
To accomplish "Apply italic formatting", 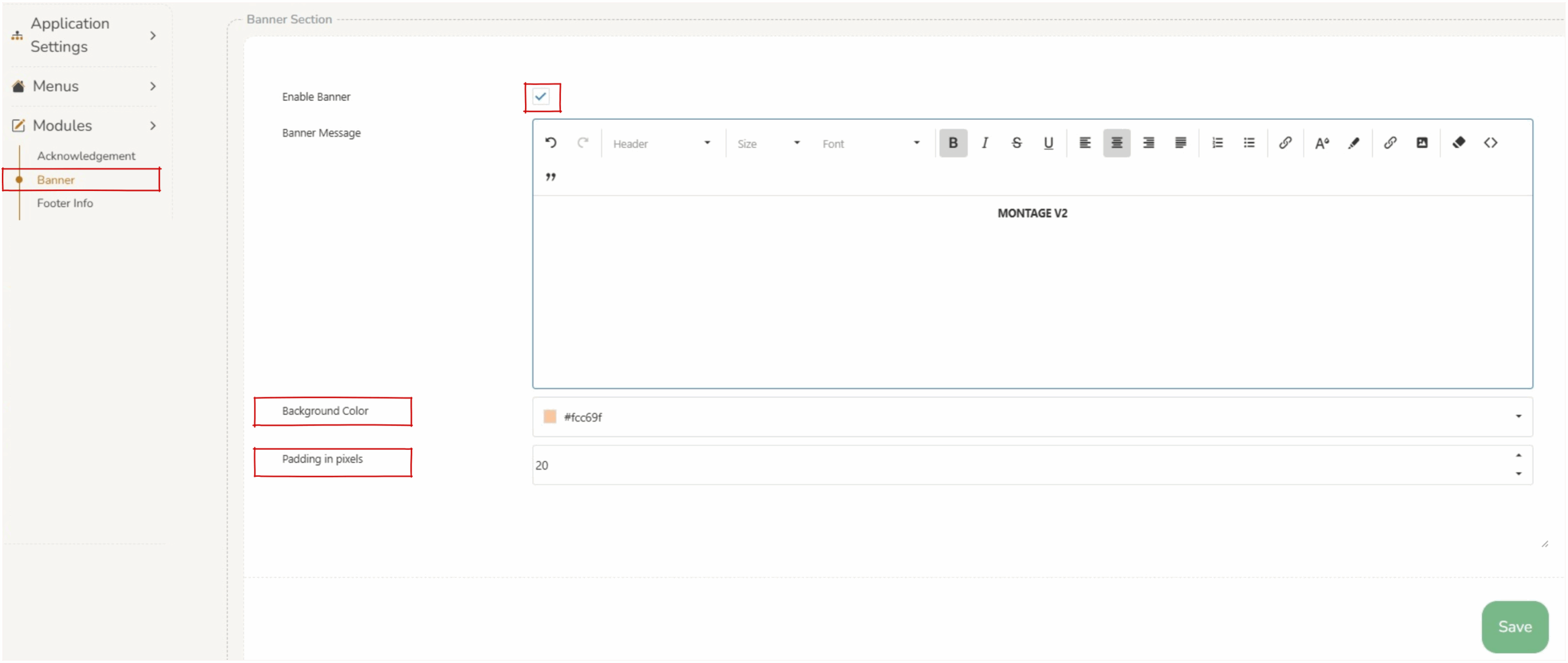I will pos(984,143).
